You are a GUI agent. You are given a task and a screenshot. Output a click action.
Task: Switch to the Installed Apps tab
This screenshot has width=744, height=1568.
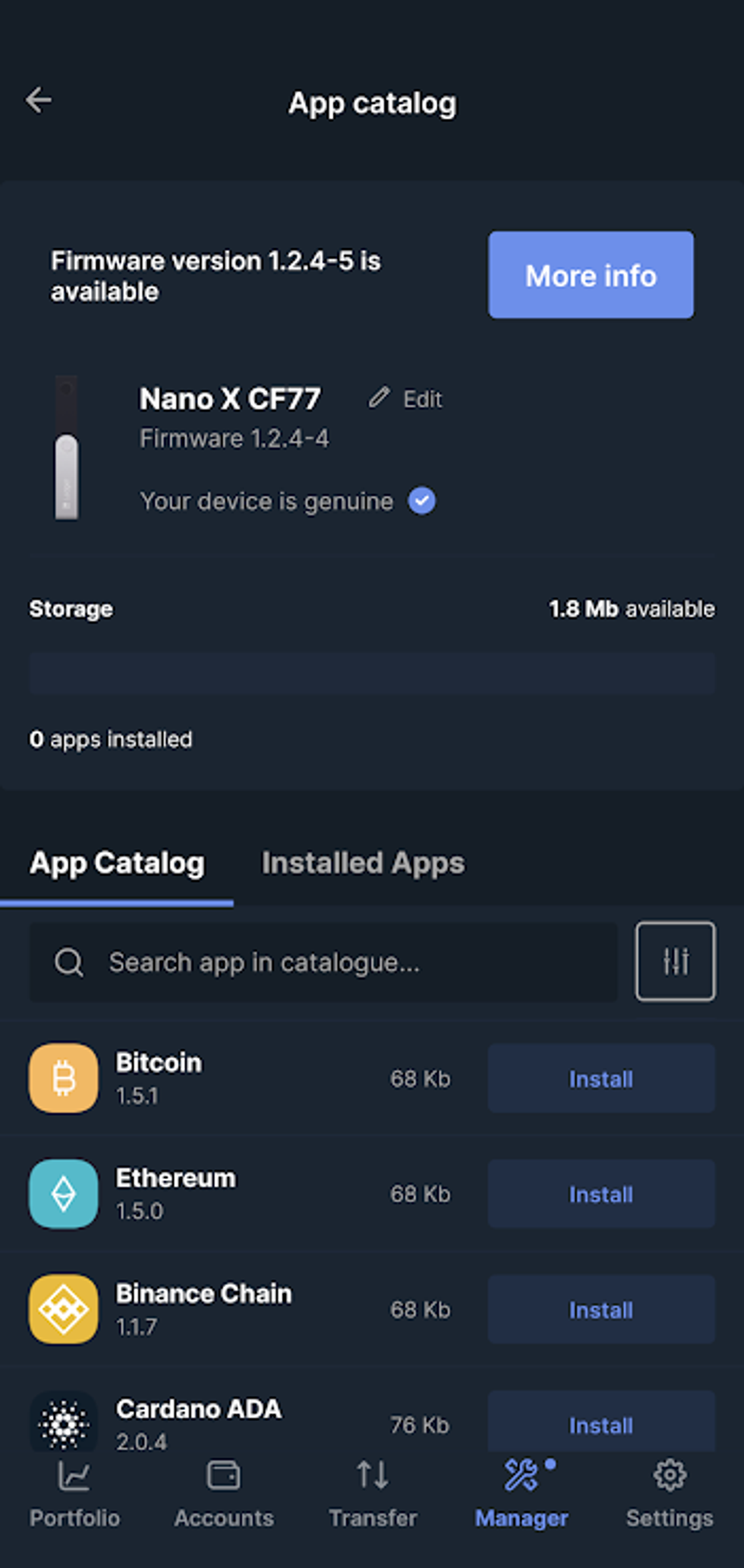coord(362,863)
